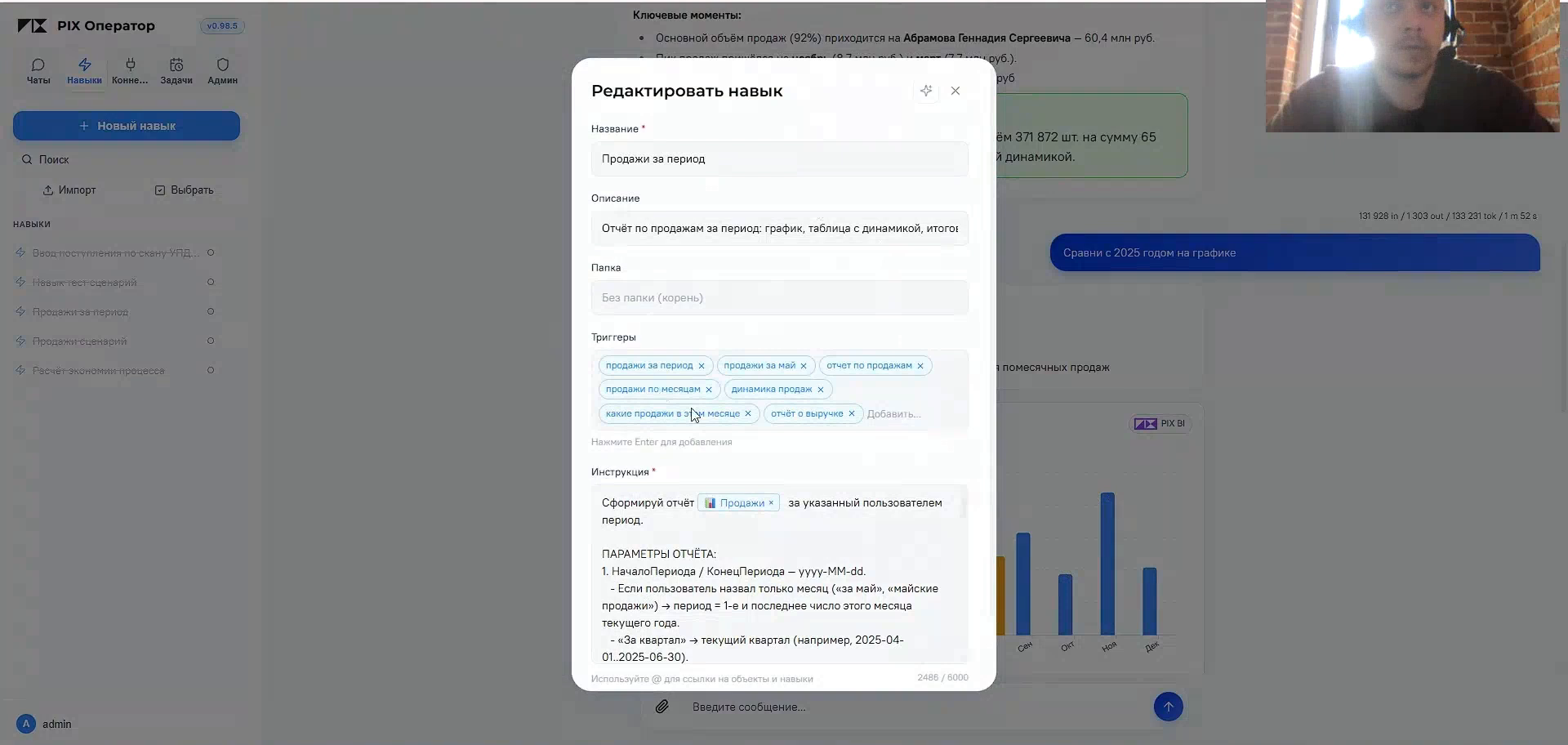Viewport: 1568px width, 745px height.
Task: Click the Новый навык button
Action: (x=127, y=126)
